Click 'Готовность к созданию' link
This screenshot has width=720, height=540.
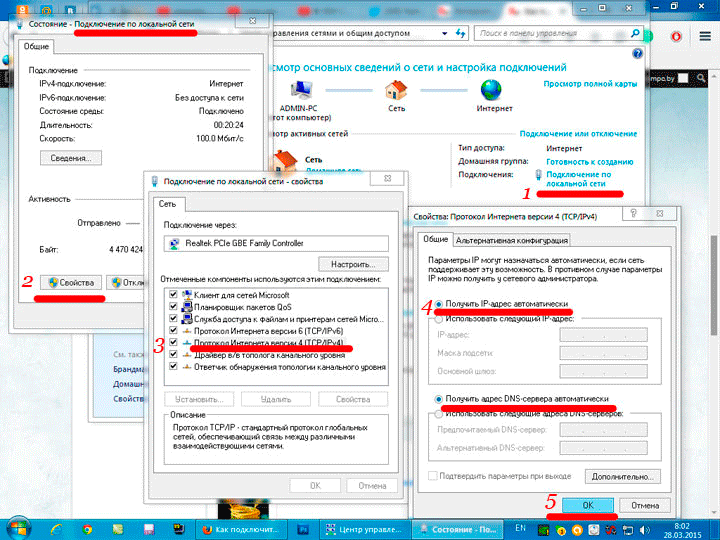pyautogui.click(x=590, y=162)
